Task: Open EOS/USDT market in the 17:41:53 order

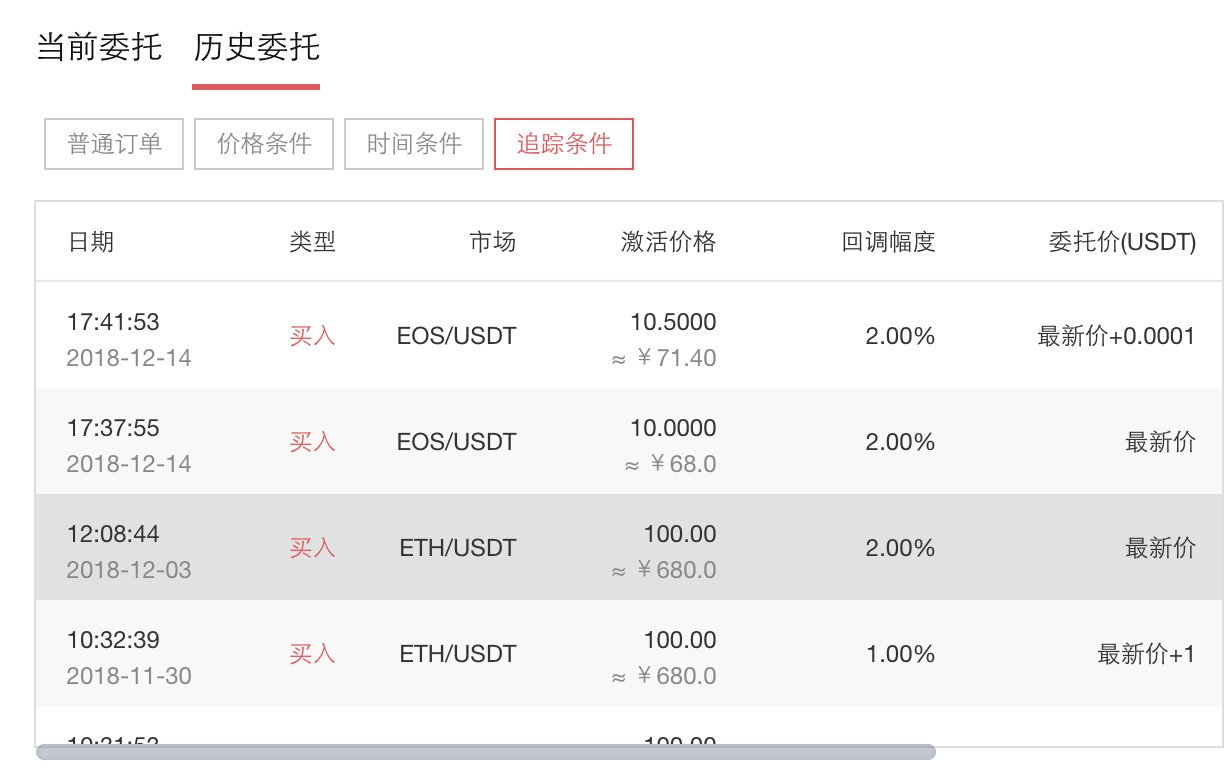Action: click(x=456, y=336)
